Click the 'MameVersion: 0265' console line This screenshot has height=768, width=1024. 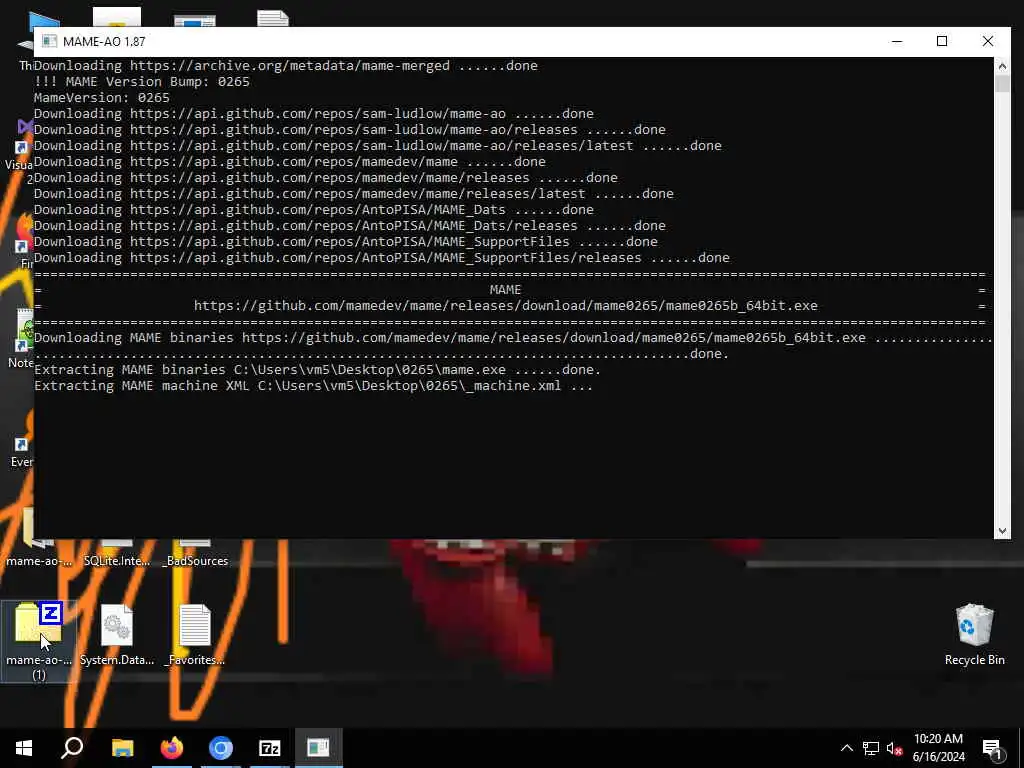point(102,97)
